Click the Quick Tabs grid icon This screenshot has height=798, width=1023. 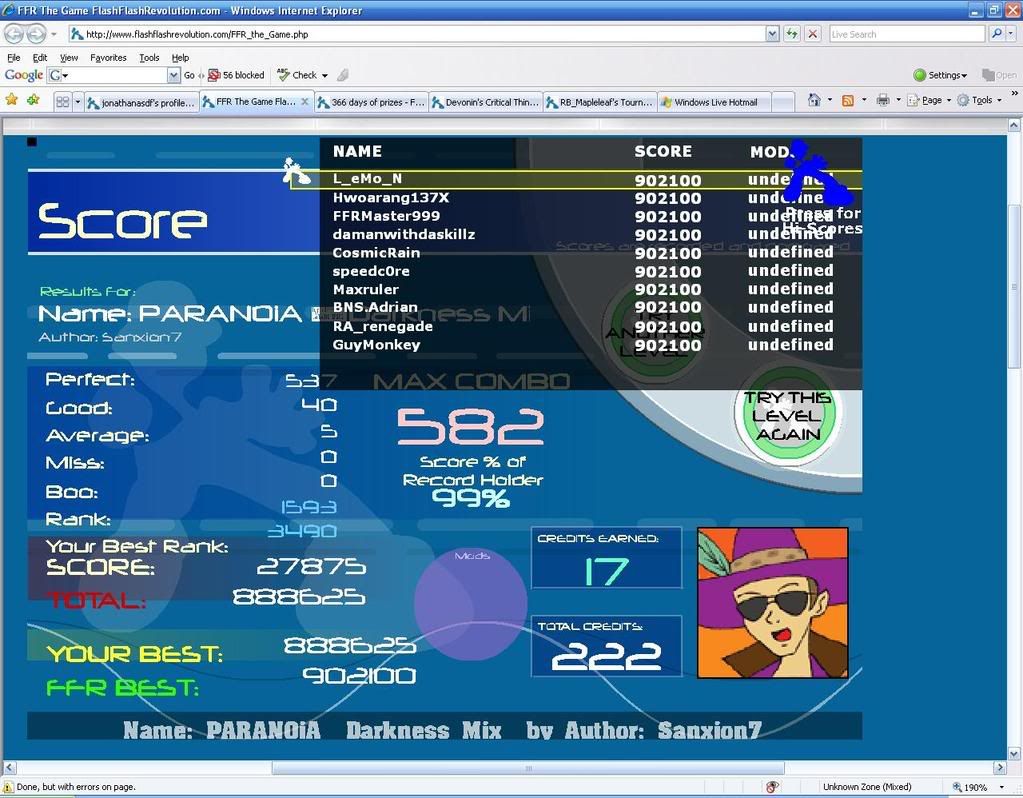tap(62, 102)
